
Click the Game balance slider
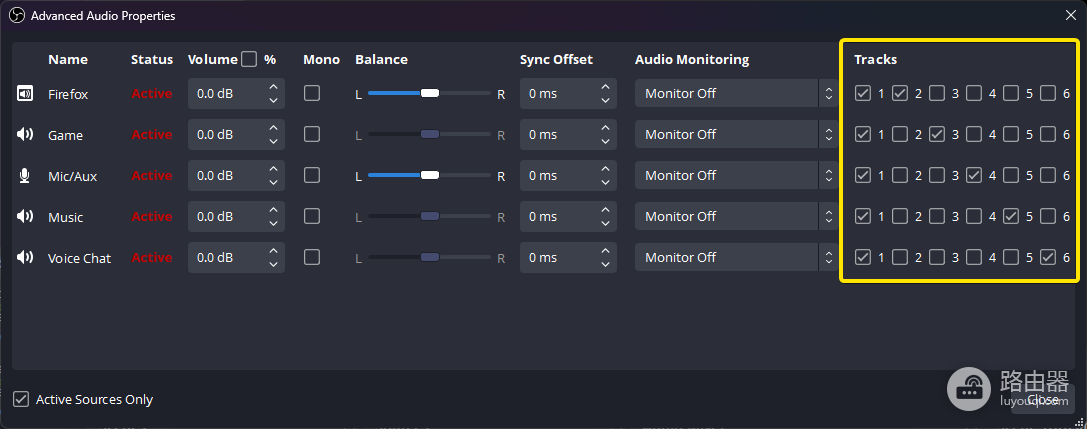[x=430, y=134]
